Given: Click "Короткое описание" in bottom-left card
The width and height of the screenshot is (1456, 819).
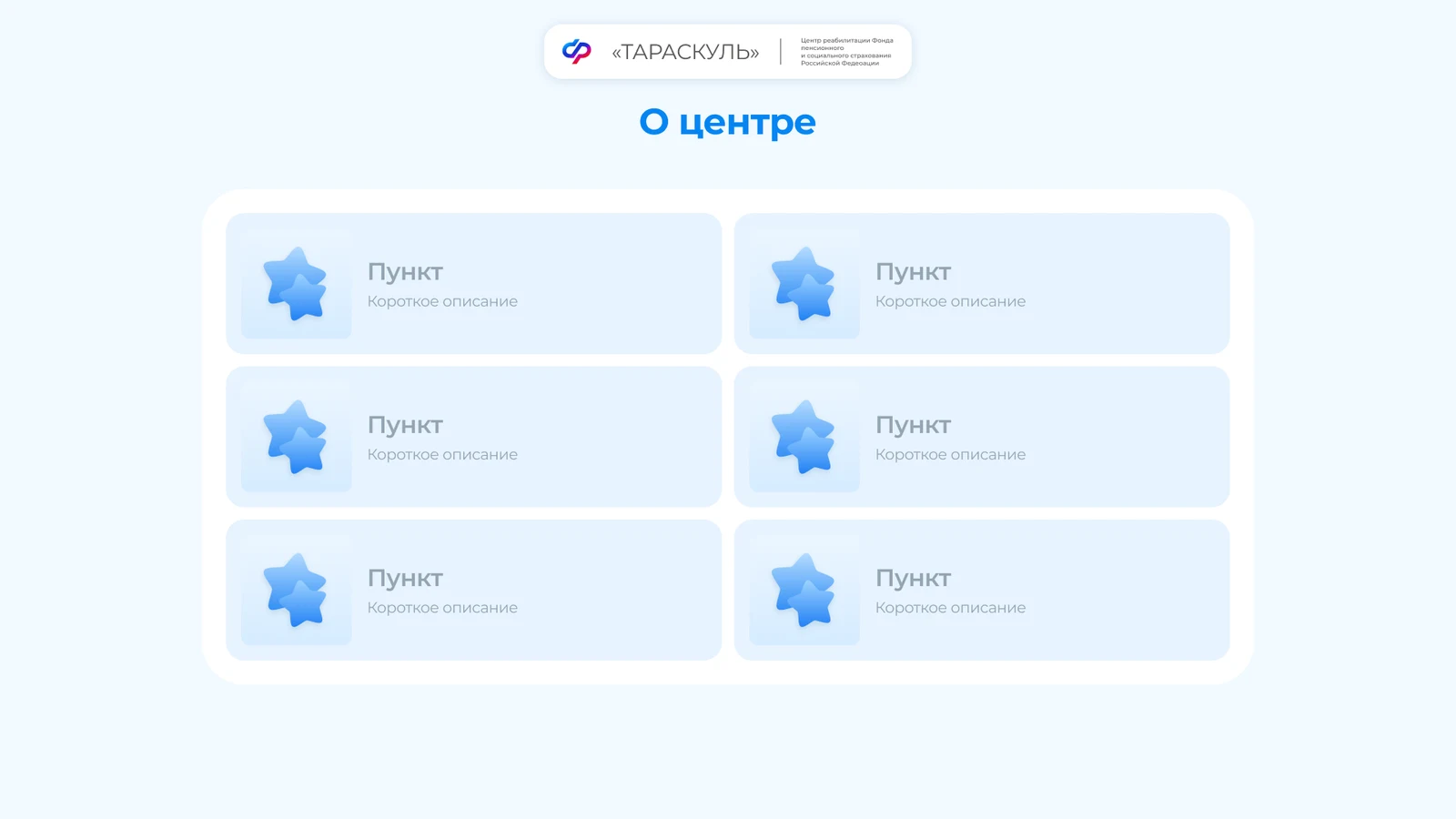Looking at the screenshot, I should [442, 608].
